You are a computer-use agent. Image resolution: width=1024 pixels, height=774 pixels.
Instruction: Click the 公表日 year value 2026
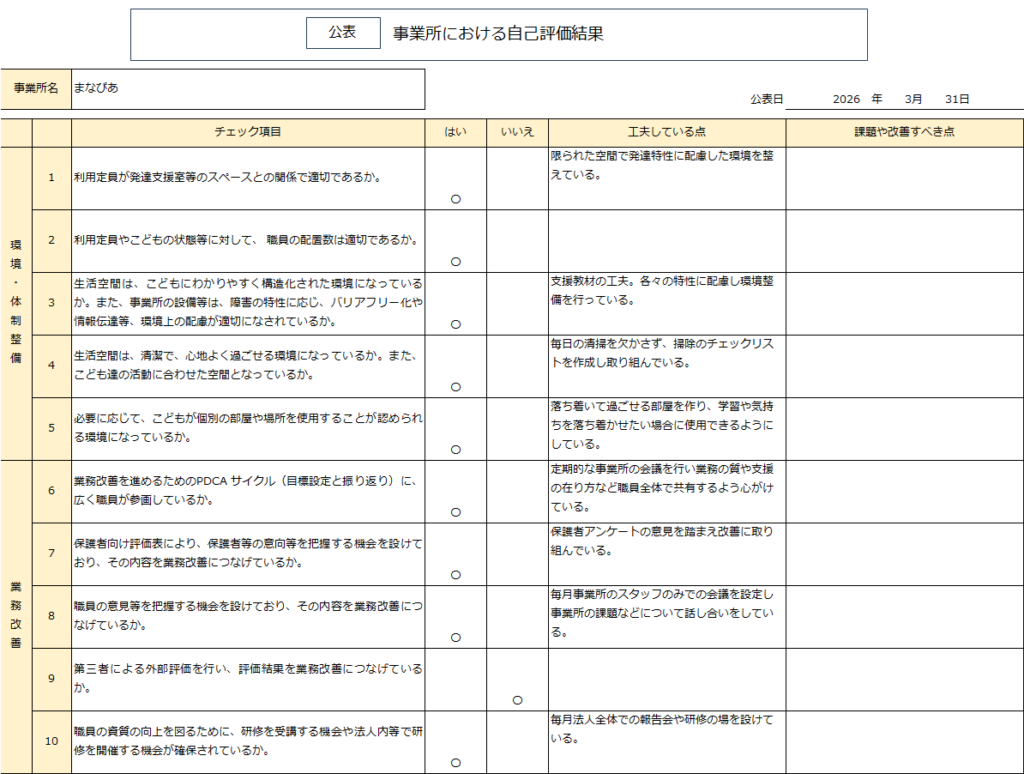point(846,99)
